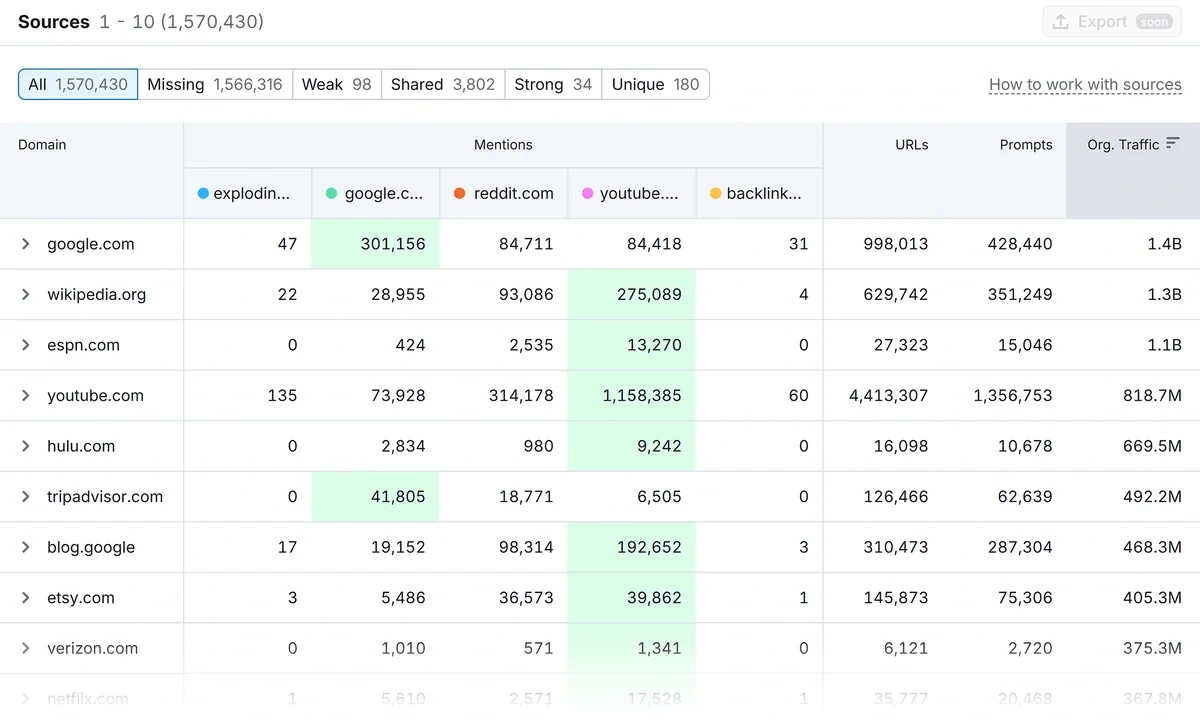Click the sort icon beside Org. Traffic
Viewport: 1200px width, 720px height.
click(1173, 144)
